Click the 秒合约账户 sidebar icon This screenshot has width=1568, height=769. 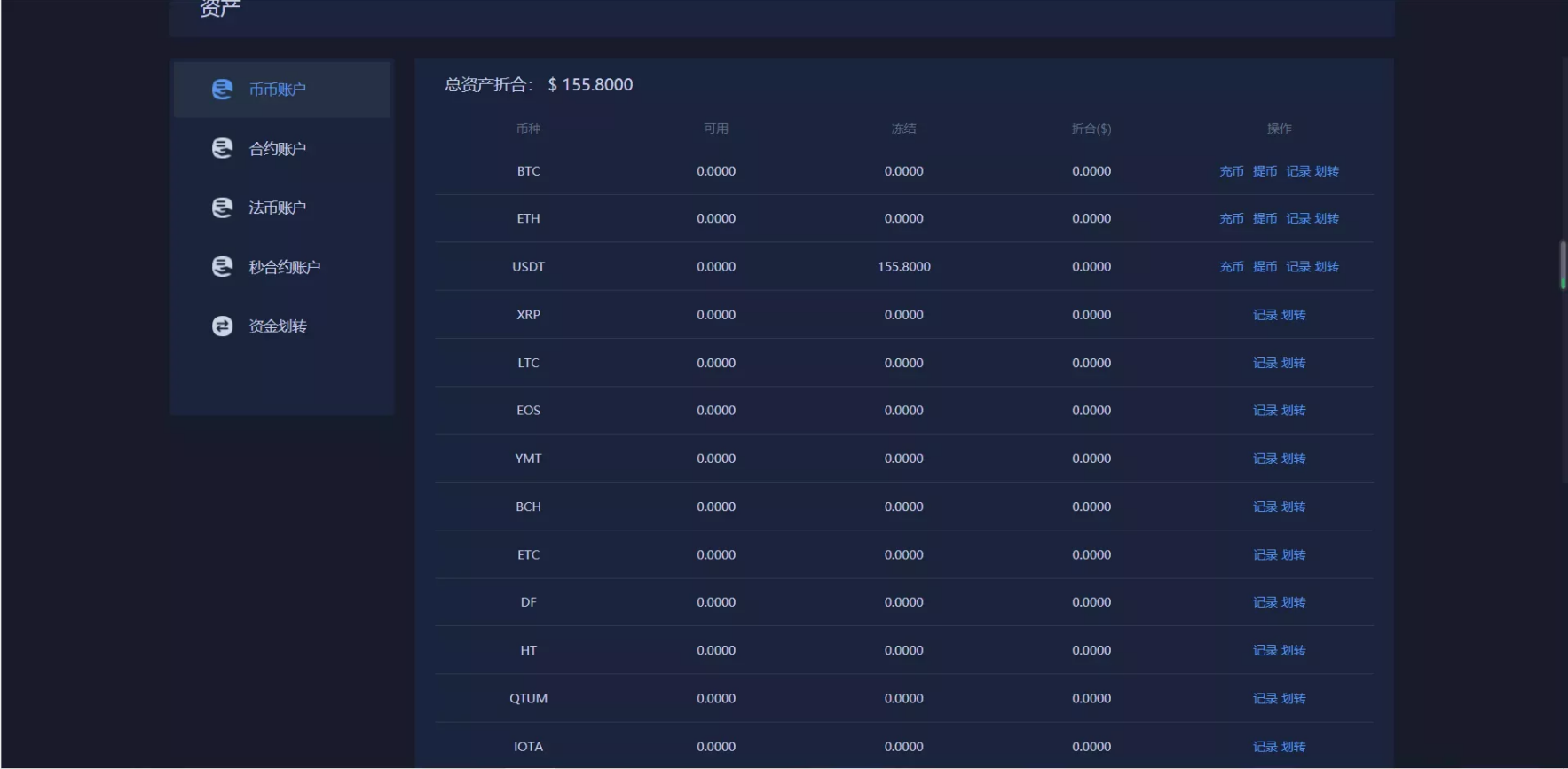[x=222, y=267]
